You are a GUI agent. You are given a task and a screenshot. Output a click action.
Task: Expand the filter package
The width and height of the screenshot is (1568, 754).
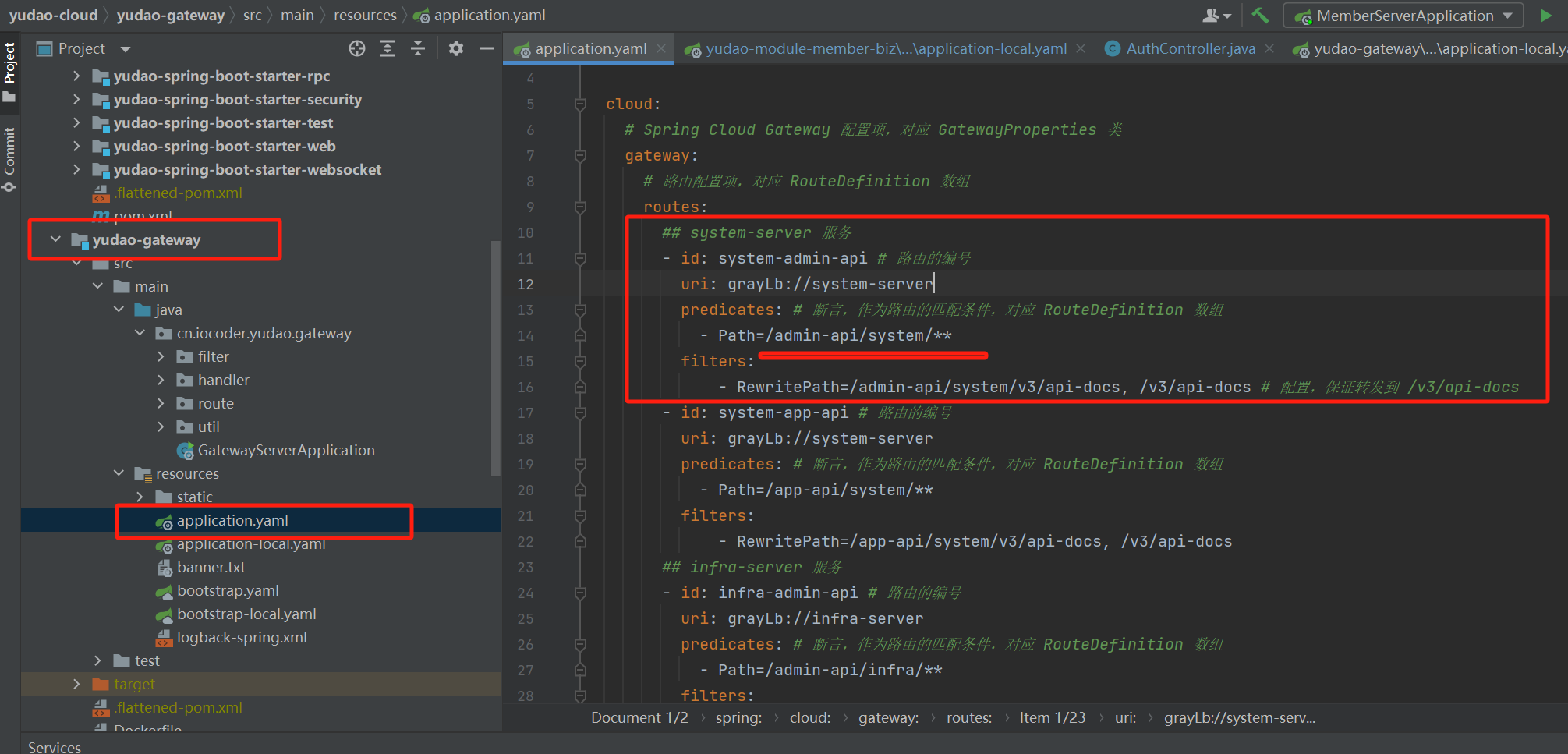point(161,356)
